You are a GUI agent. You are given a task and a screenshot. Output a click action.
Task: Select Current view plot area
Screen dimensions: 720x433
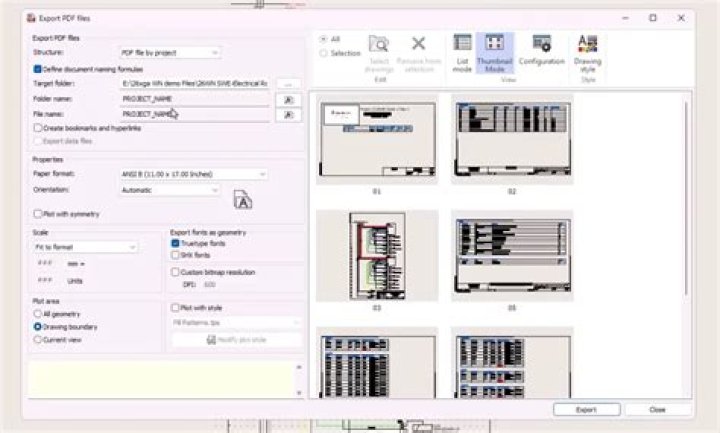click(x=38, y=340)
